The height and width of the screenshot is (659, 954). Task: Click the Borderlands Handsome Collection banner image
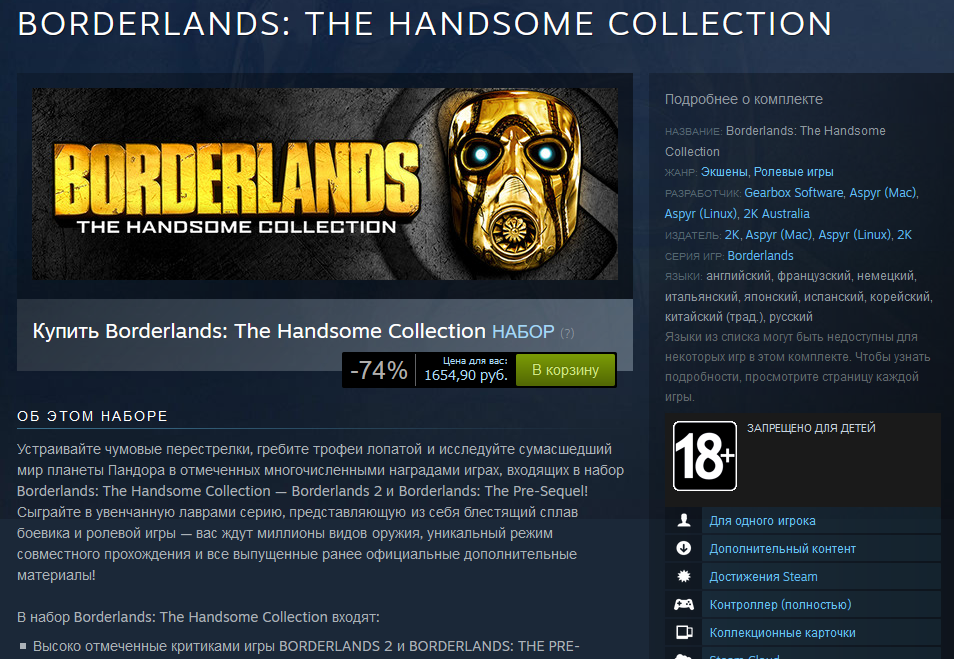(x=325, y=184)
